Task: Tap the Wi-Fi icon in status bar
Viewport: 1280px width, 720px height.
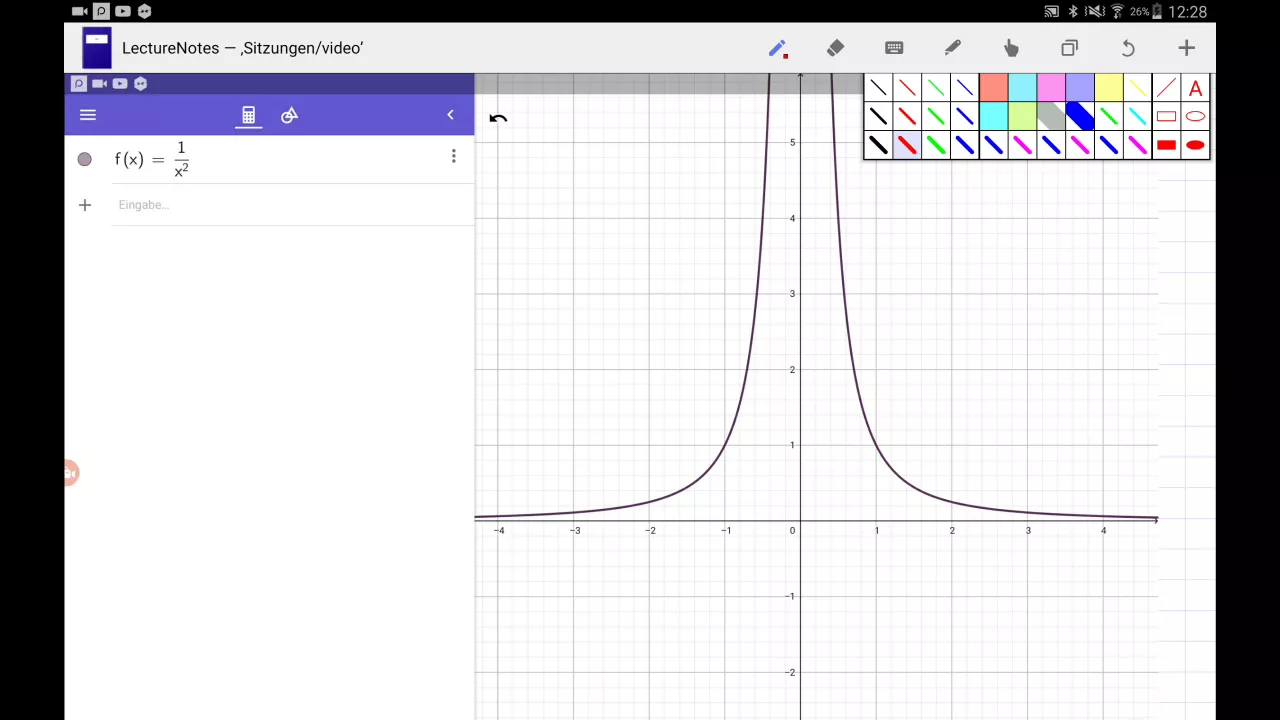Action: (x=1117, y=12)
